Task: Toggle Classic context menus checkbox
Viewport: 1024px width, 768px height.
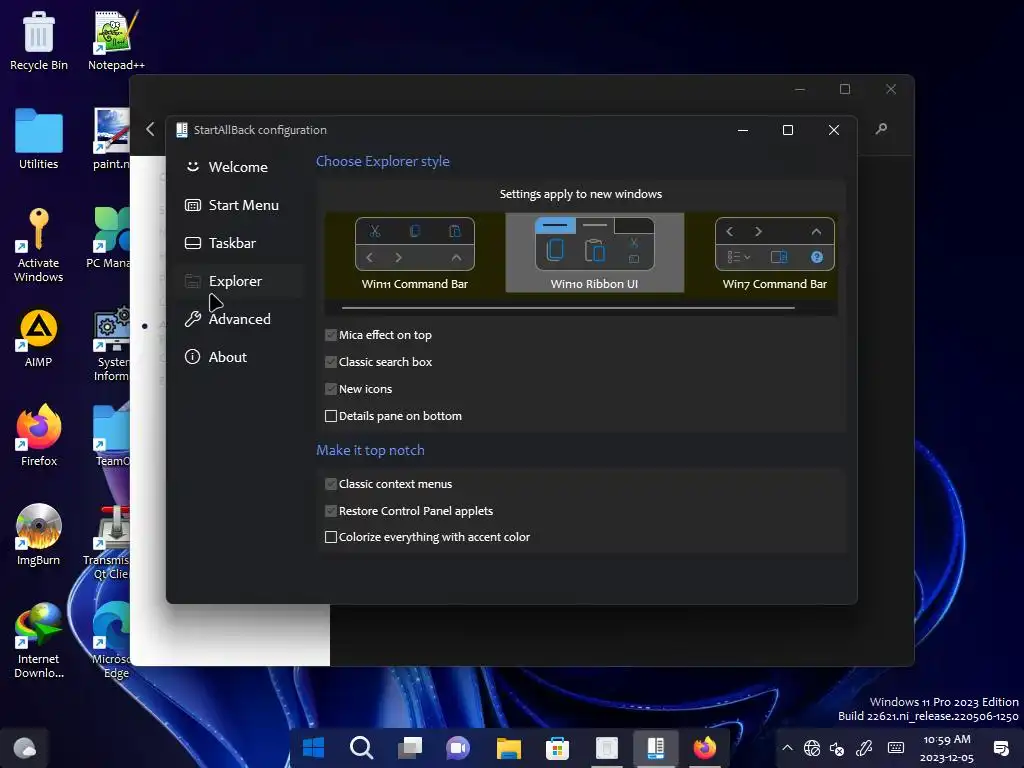Action: point(331,484)
